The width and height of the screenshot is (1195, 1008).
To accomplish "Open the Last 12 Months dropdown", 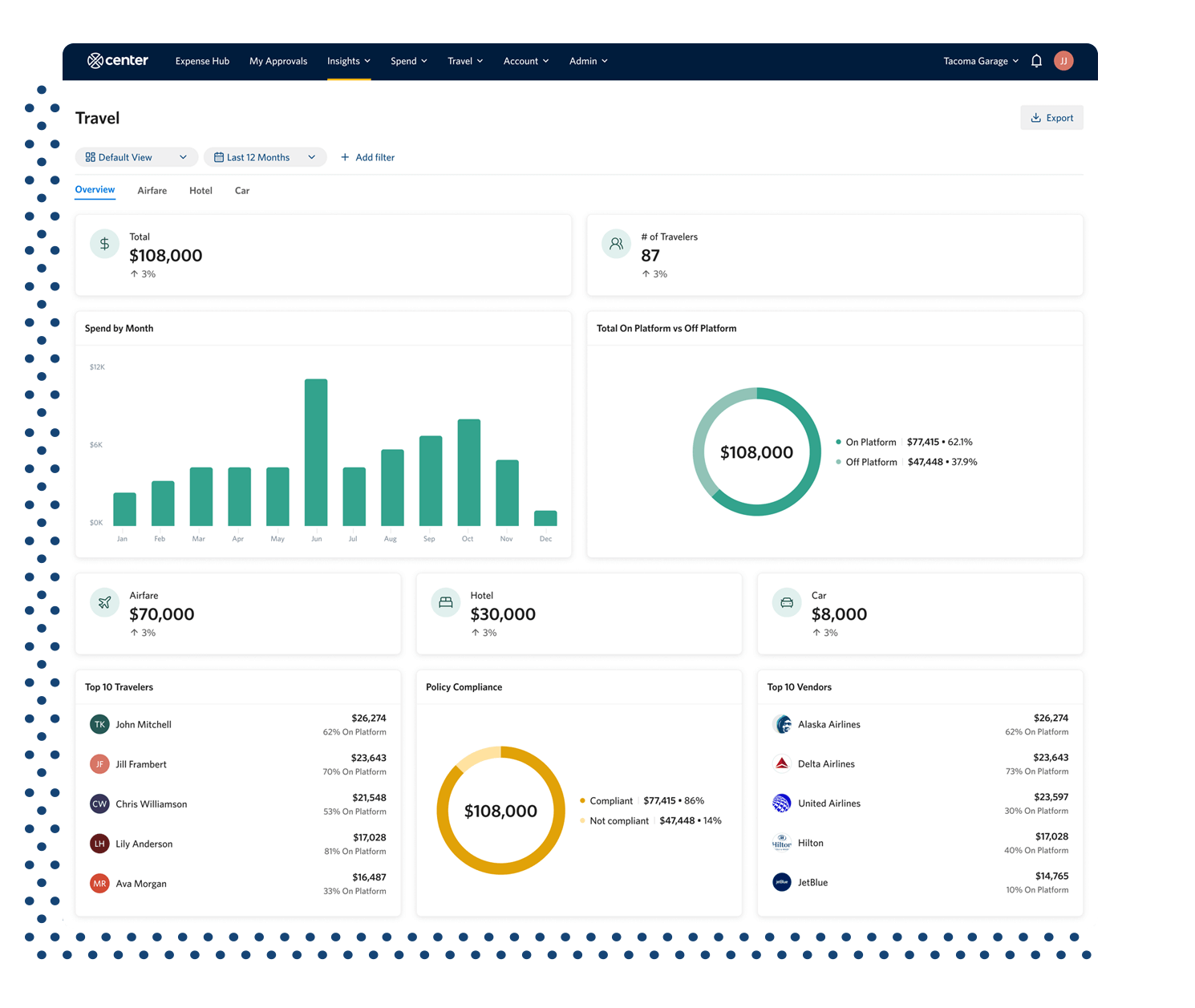I will coord(265,157).
